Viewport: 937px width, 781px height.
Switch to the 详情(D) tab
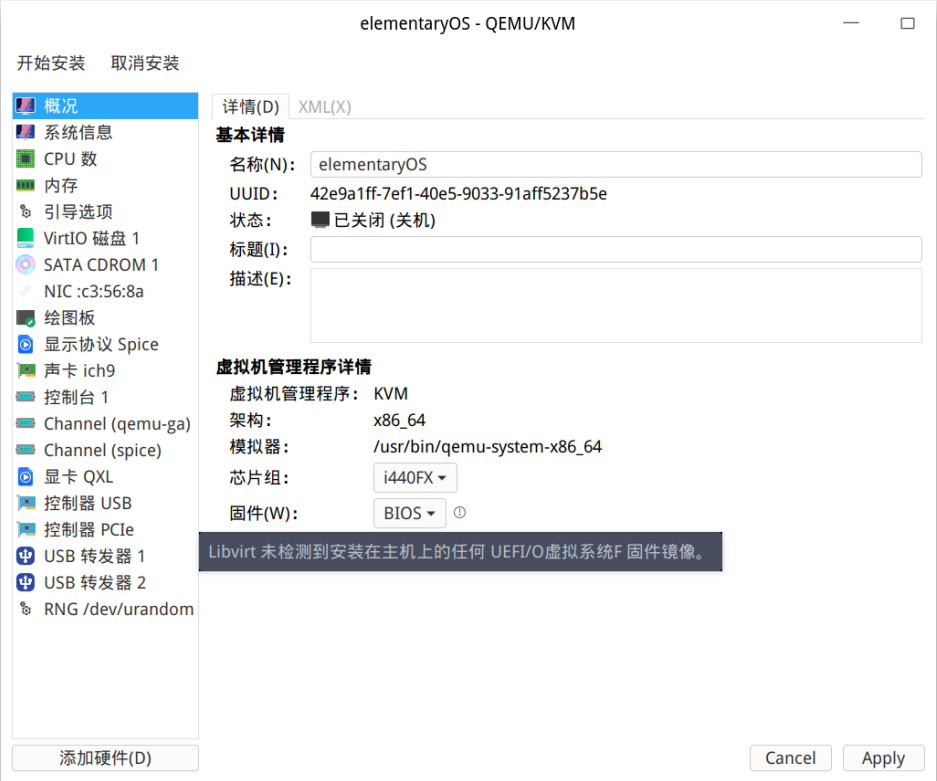(x=251, y=107)
